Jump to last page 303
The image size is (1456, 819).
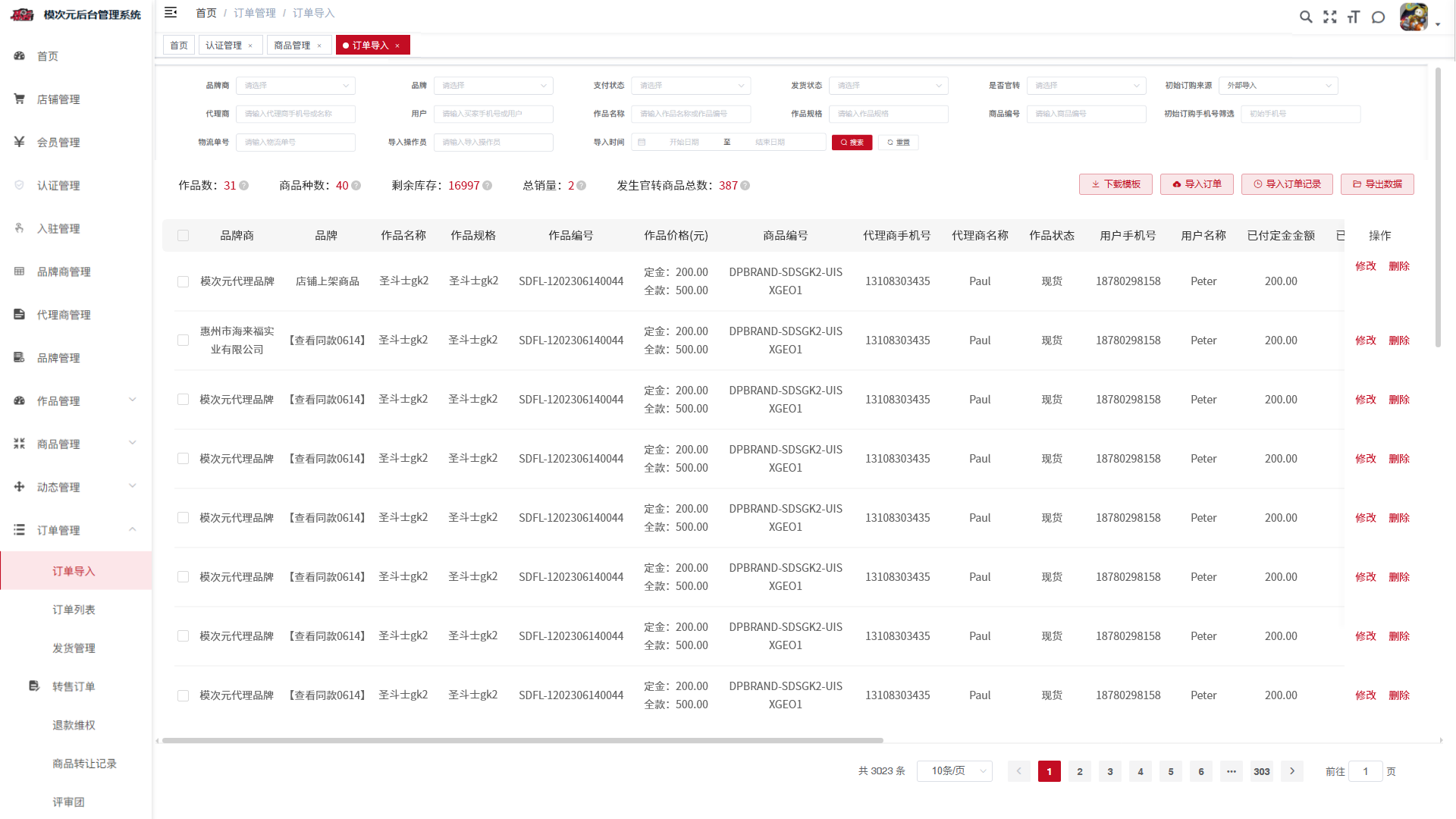click(x=1262, y=771)
